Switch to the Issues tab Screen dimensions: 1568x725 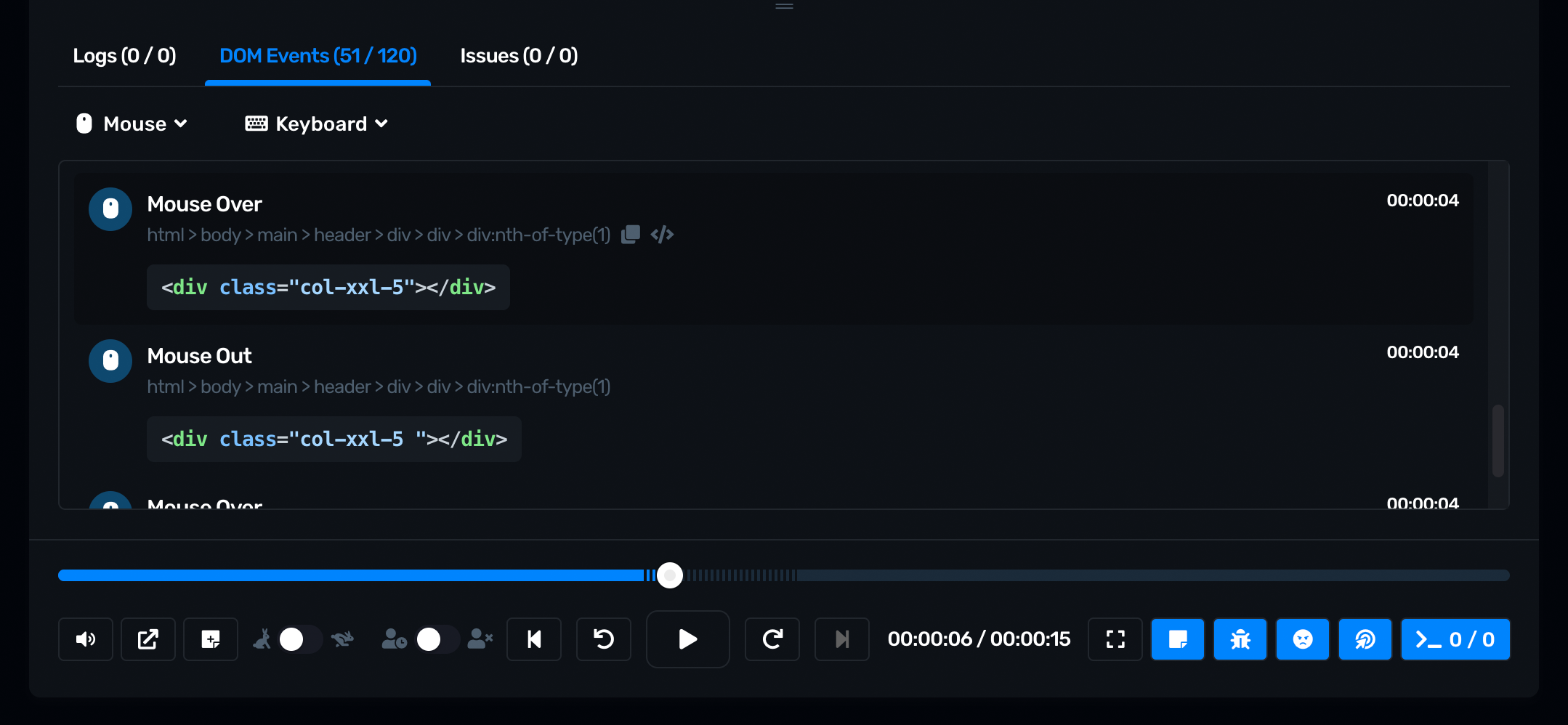[519, 56]
